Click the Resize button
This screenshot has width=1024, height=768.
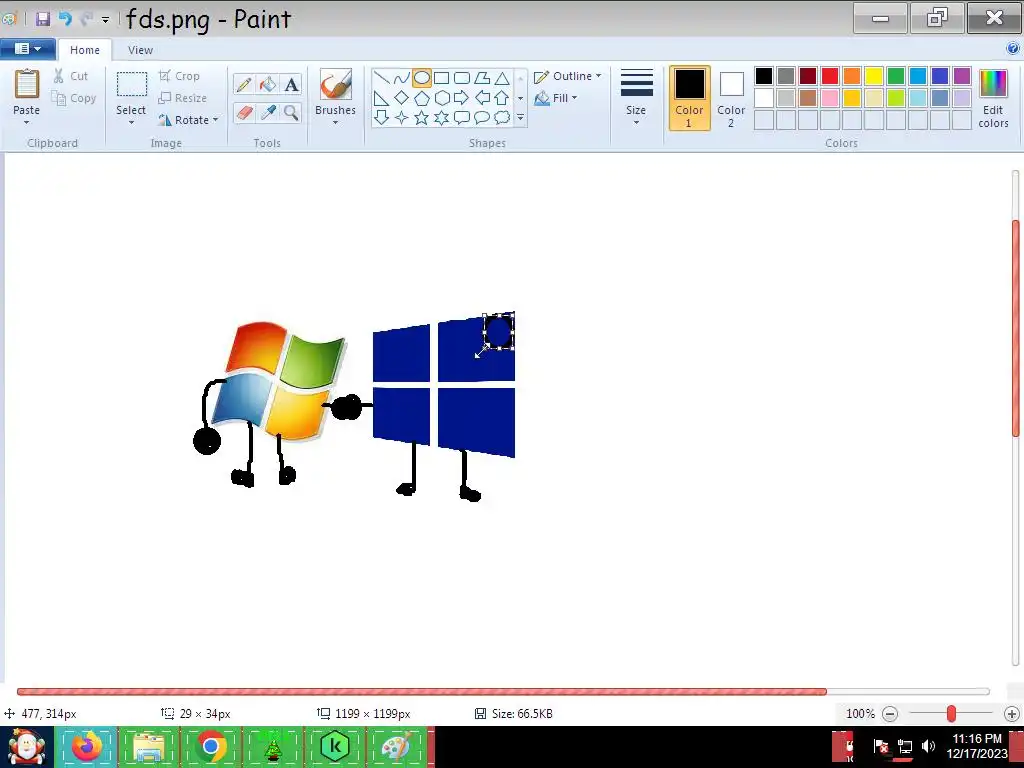click(x=183, y=98)
